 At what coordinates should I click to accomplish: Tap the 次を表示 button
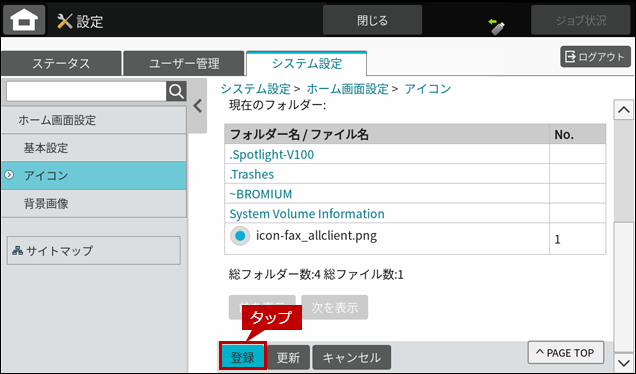pyautogui.click(x=335, y=307)
